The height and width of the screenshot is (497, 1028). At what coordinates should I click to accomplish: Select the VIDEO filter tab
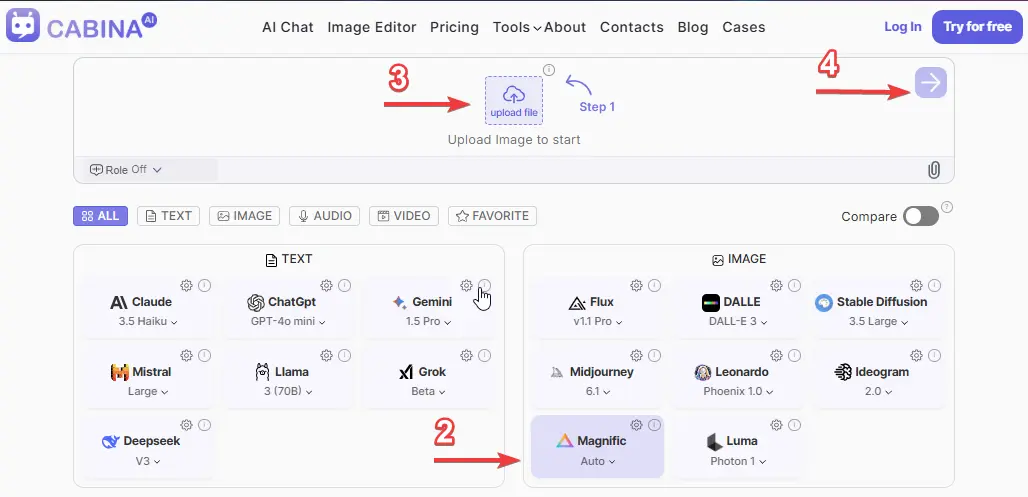click(404, 216)
